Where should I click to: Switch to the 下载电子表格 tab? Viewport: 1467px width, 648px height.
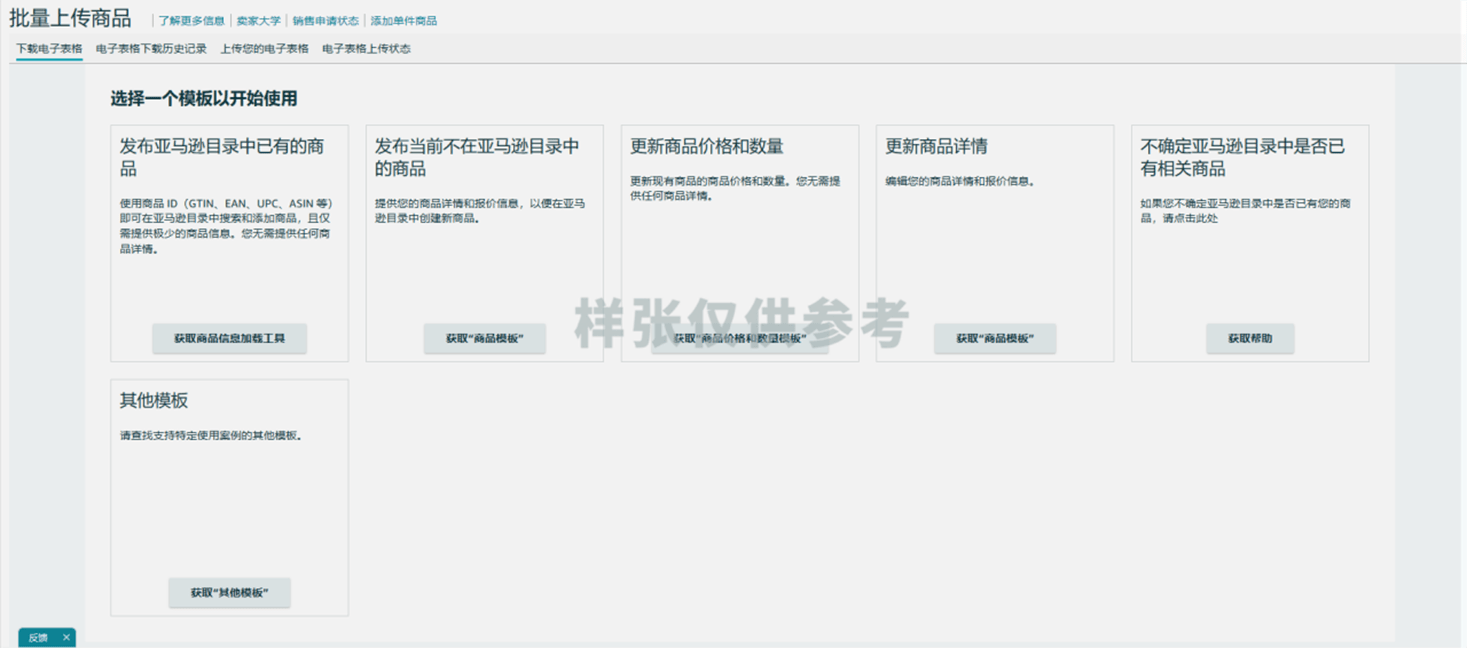pos(49,48)
